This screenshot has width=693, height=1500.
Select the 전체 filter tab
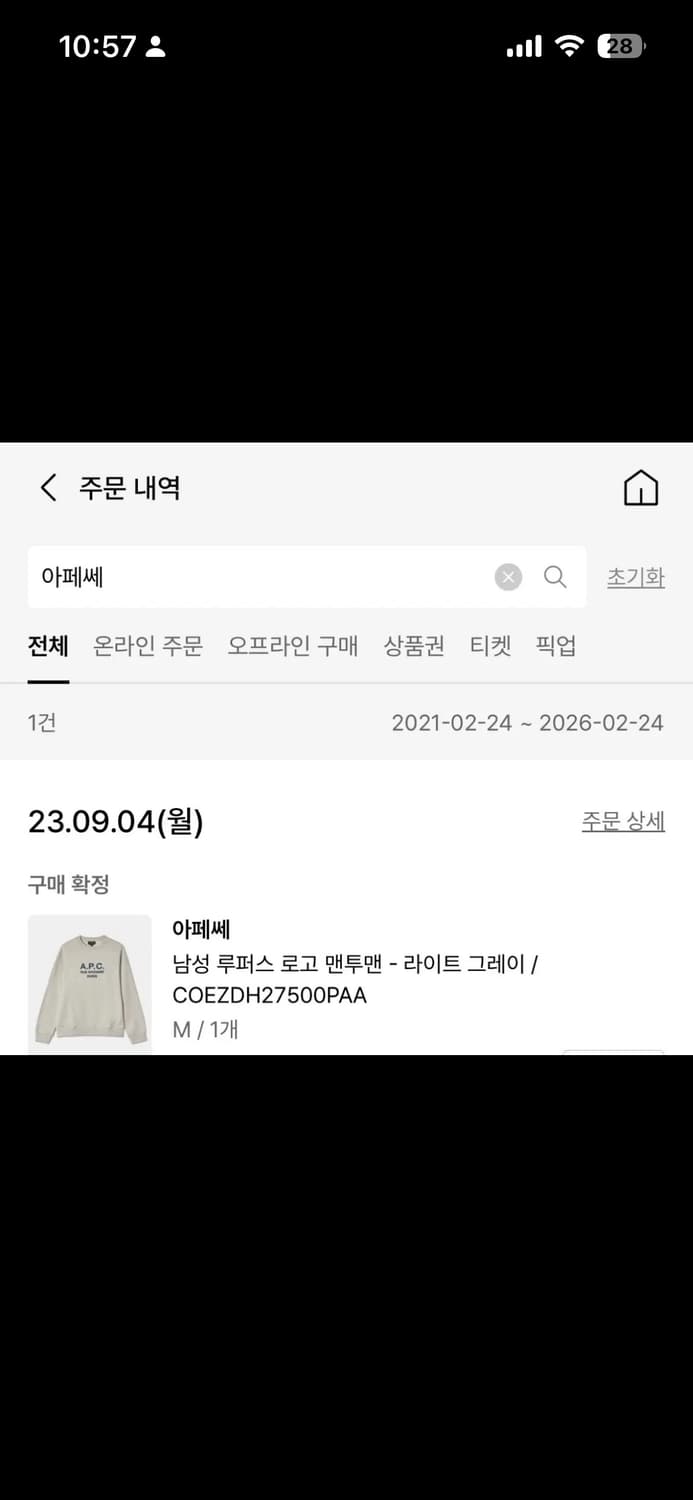[46, 646]
